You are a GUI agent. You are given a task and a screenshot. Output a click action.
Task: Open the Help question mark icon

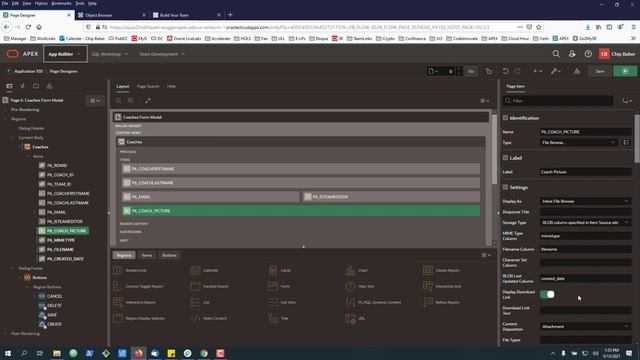pos(588,54)
